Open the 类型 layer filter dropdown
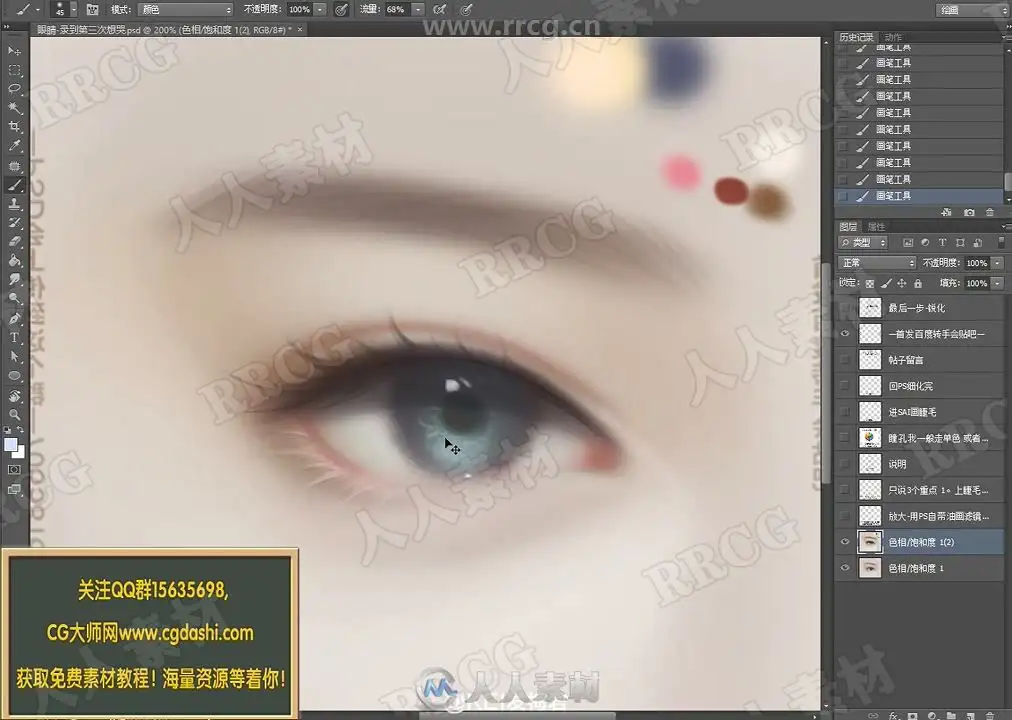This screenshot has width=1012, height=720. coord(863,243)
